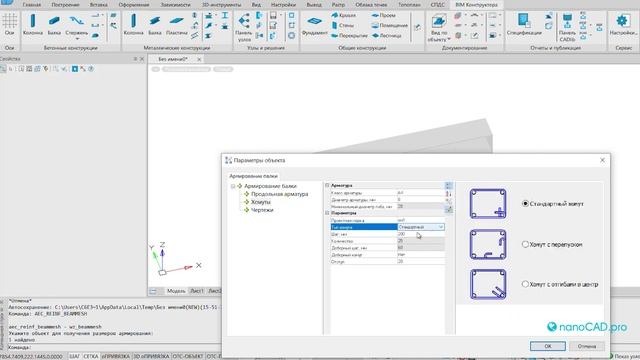Select Хомуты in the tree
This screenshot has width=640, height=360.
click(260, 202)
